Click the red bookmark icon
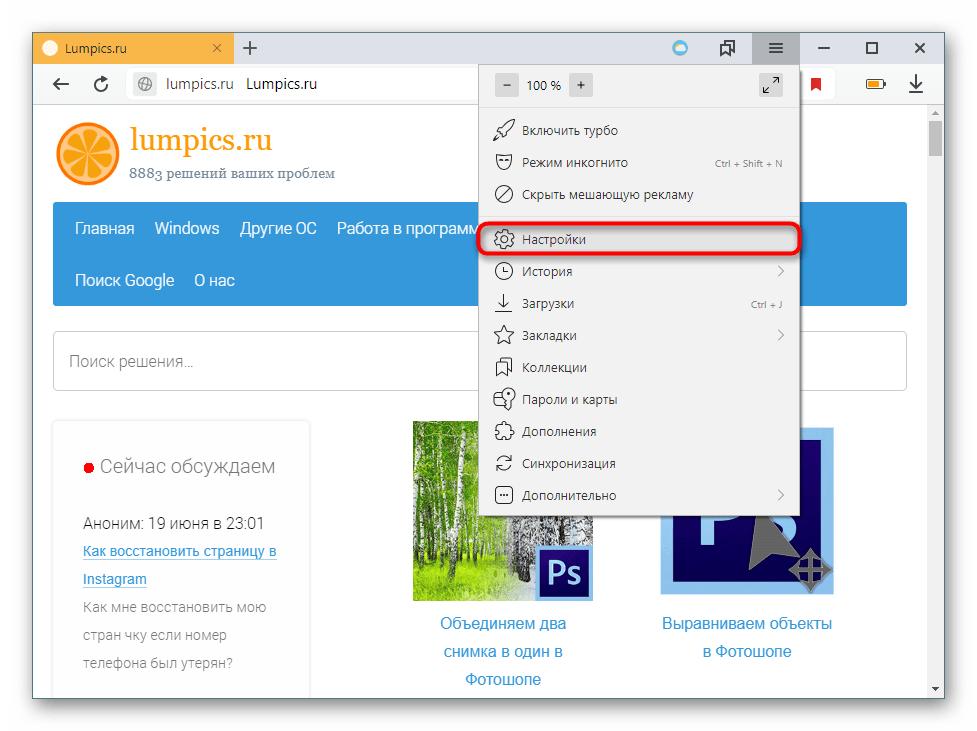Screen dimensions: 977x731 click(x=816, y=84)
